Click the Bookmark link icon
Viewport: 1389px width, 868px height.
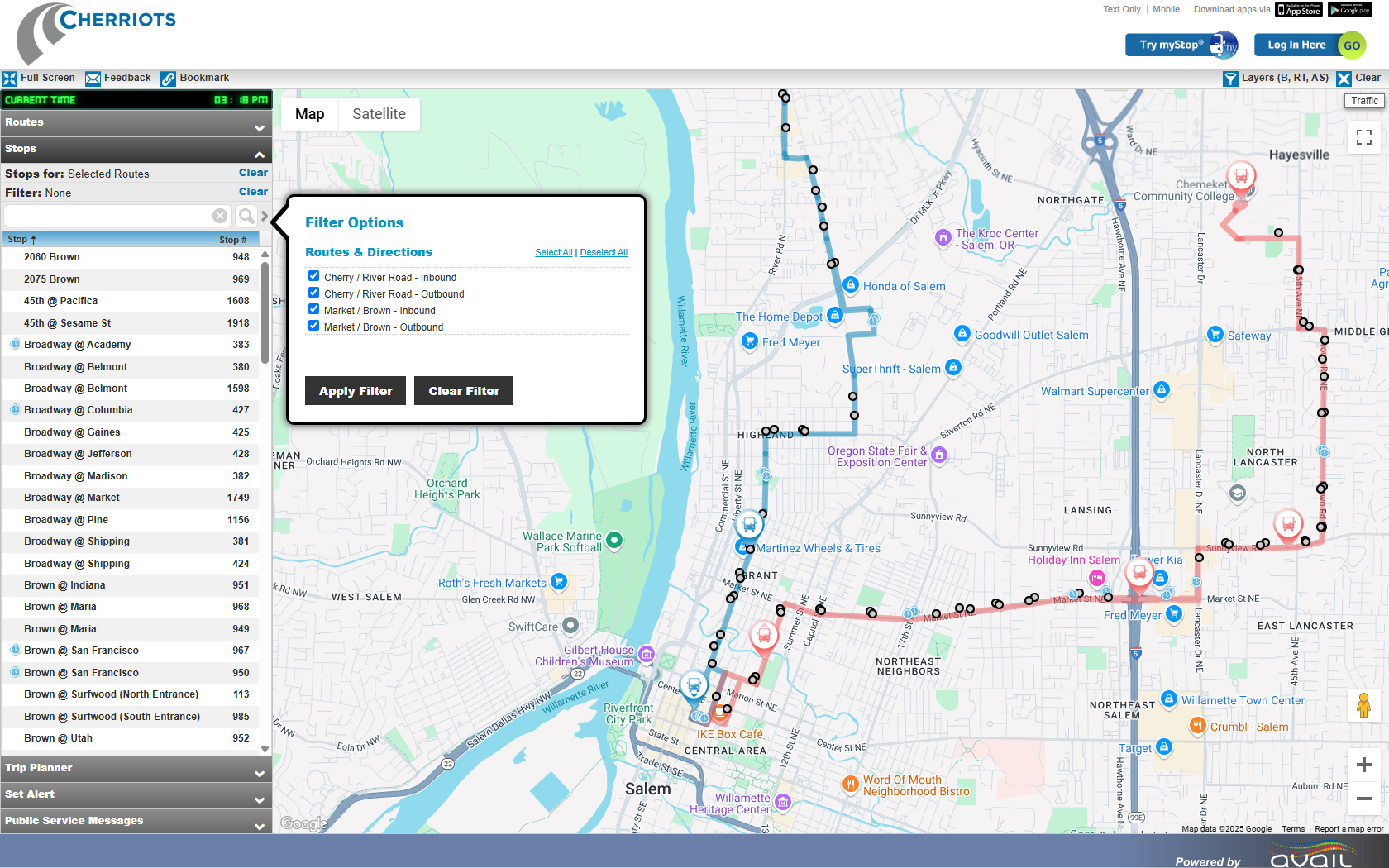(168, 79)
